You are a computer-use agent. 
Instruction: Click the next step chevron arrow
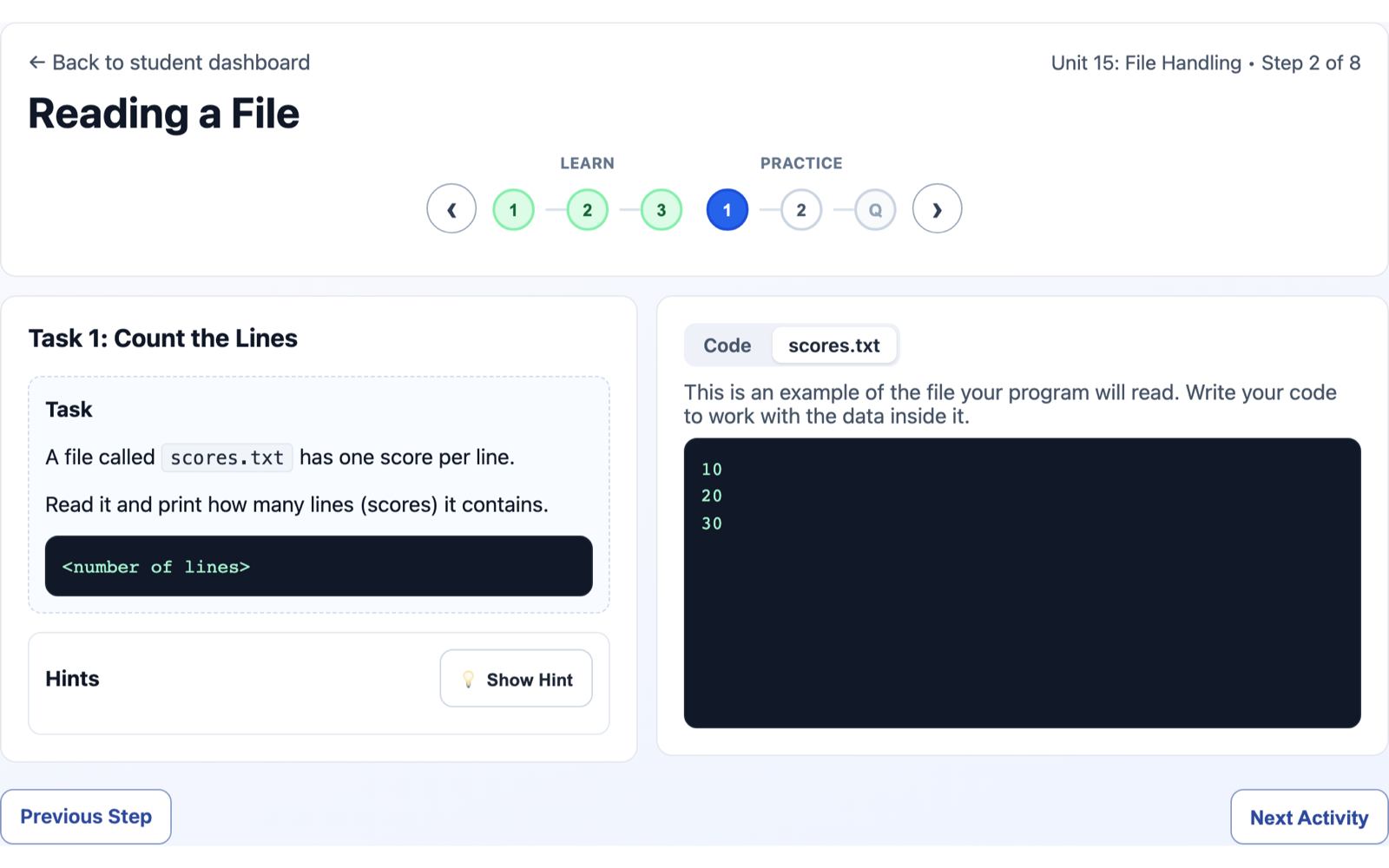937,209
